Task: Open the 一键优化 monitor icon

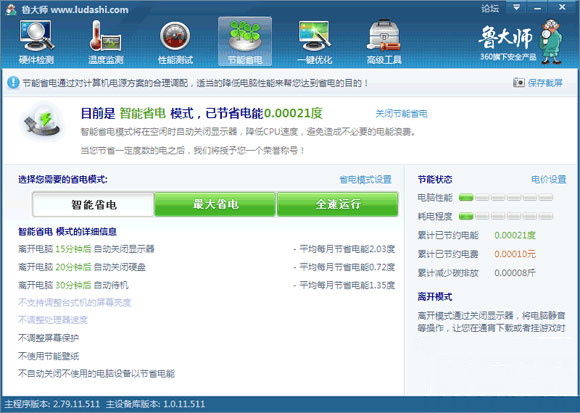Action: (314, 43)
